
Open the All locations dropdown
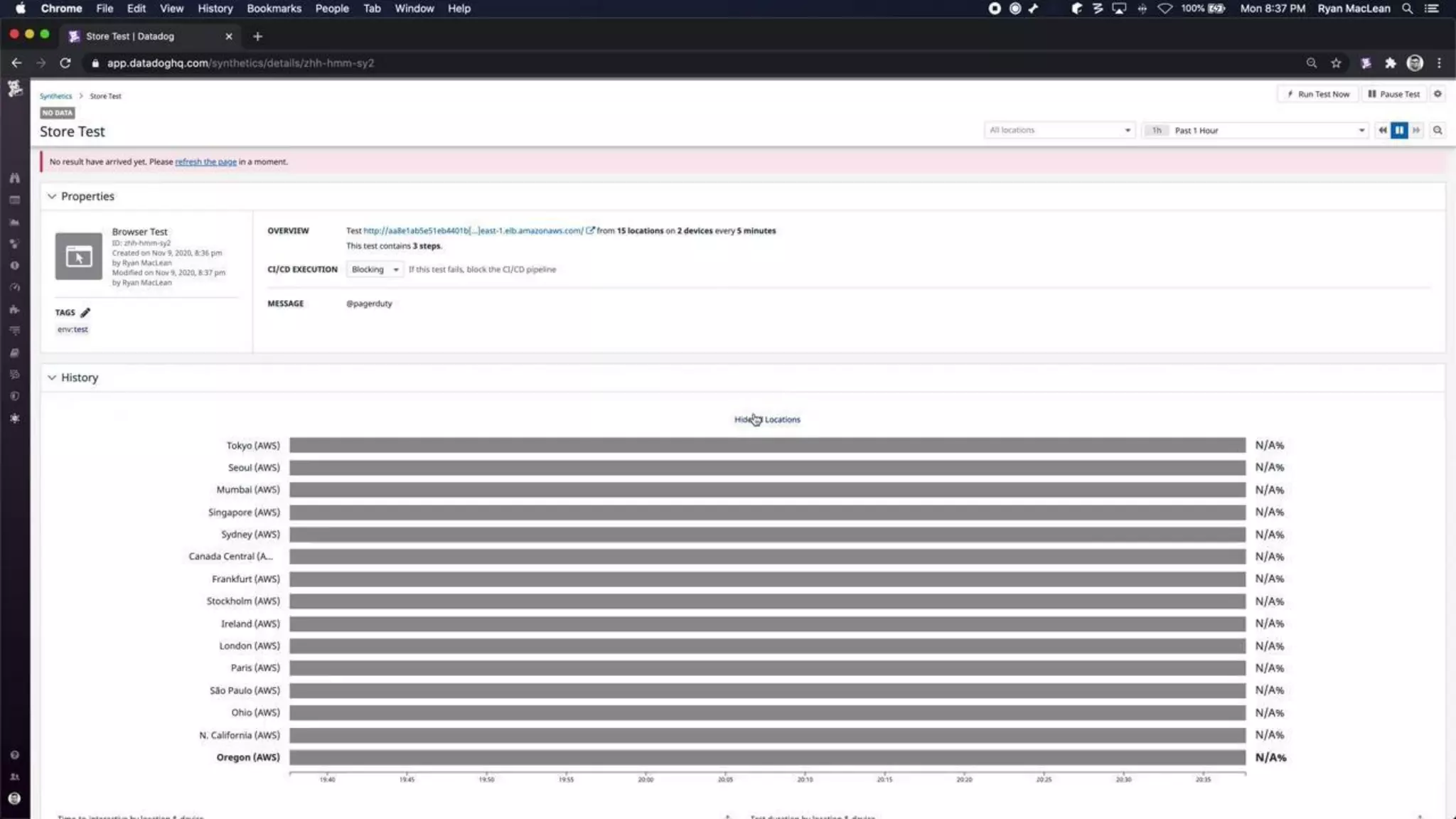pos(1059,130)
